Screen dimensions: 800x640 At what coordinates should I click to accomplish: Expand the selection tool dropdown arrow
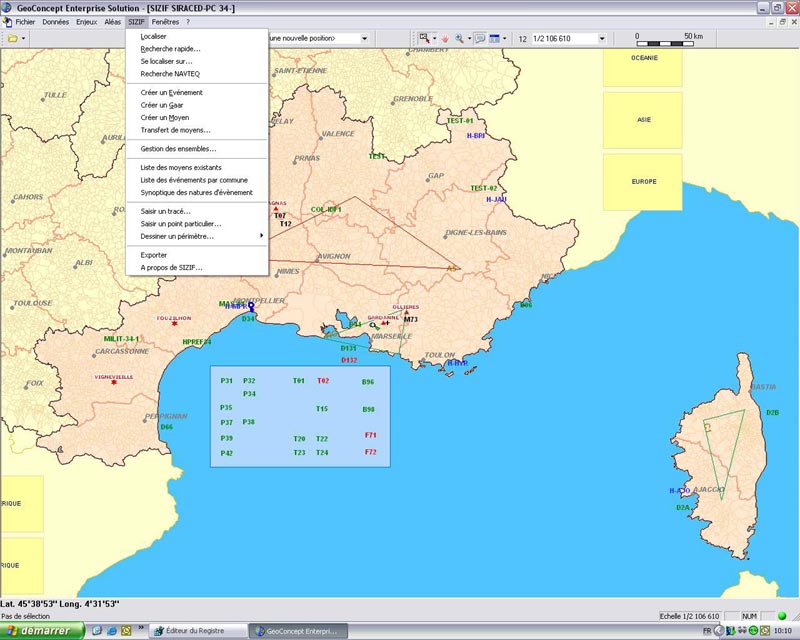(x=434, y=38)
